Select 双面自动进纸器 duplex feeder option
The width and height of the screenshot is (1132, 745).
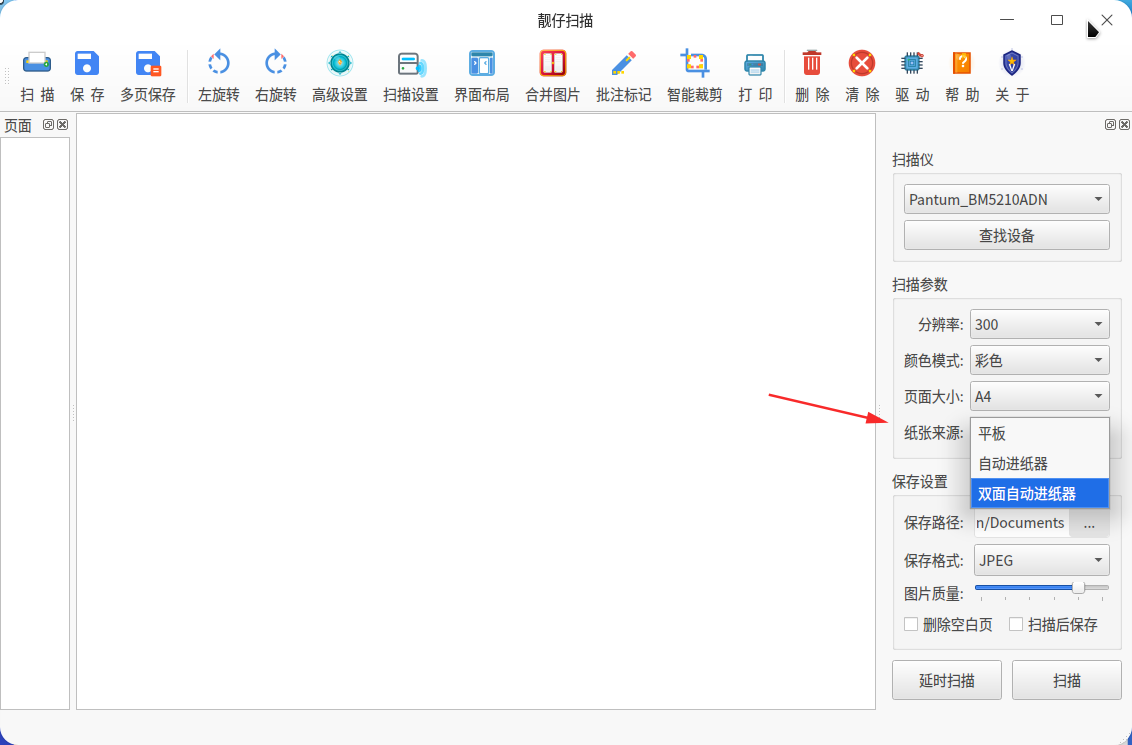click(1040, 494)
